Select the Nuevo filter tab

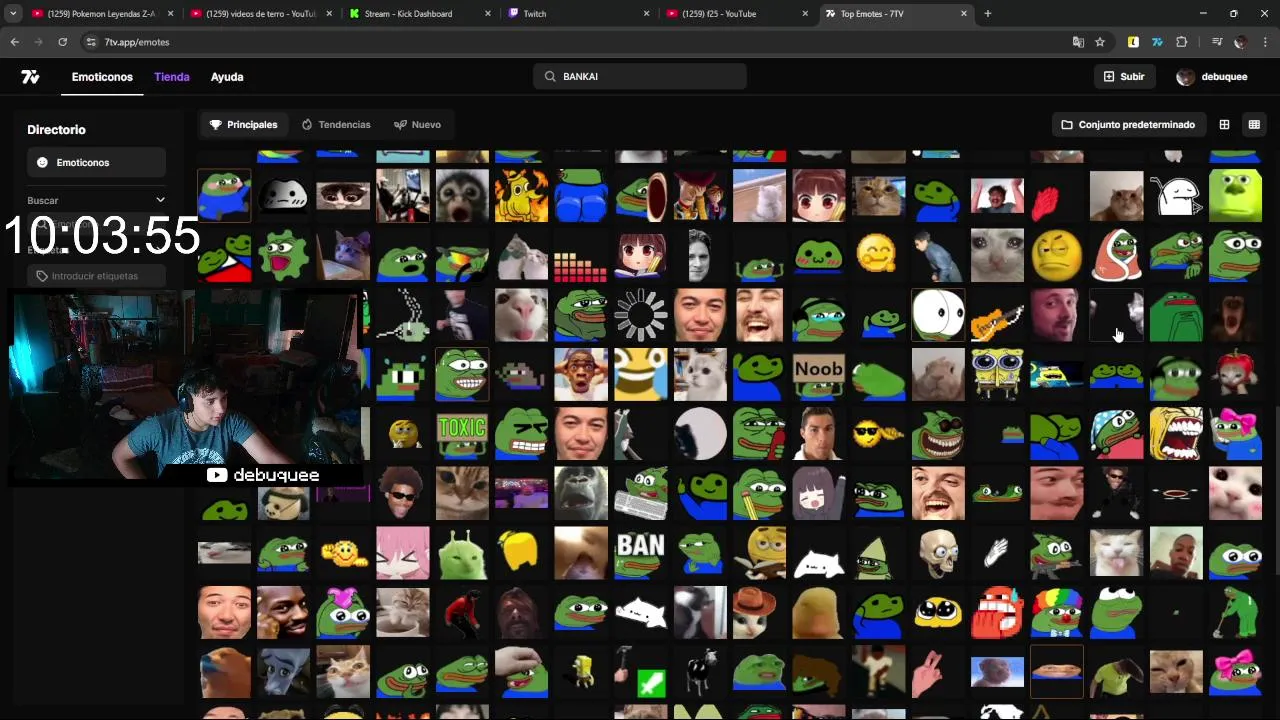pyautogui.click(x=417, y=125)
